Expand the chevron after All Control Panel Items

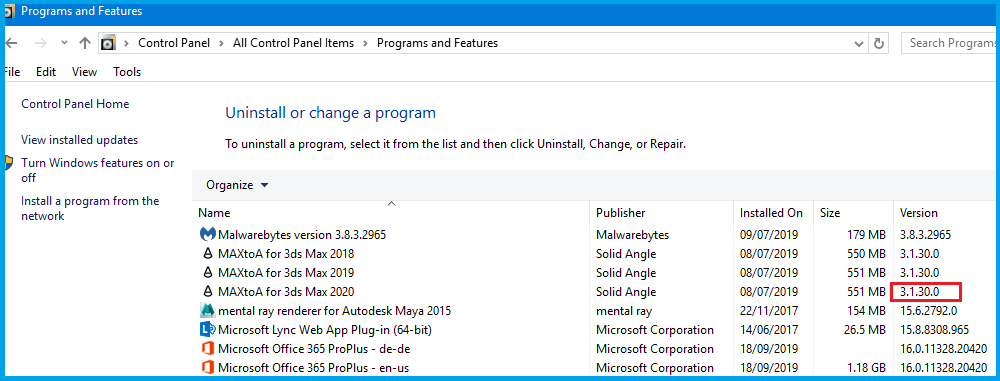pos(365,43)
